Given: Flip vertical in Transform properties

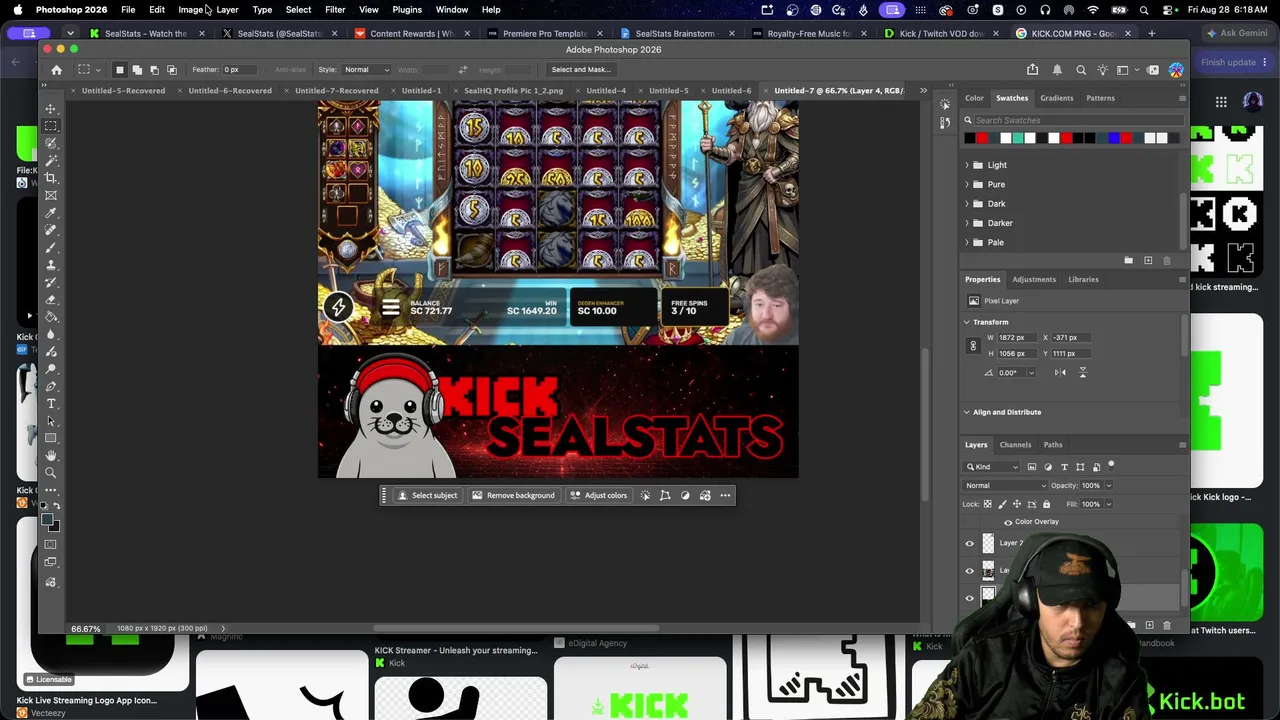Looking at the screenshot, I should coord(1082,373).
